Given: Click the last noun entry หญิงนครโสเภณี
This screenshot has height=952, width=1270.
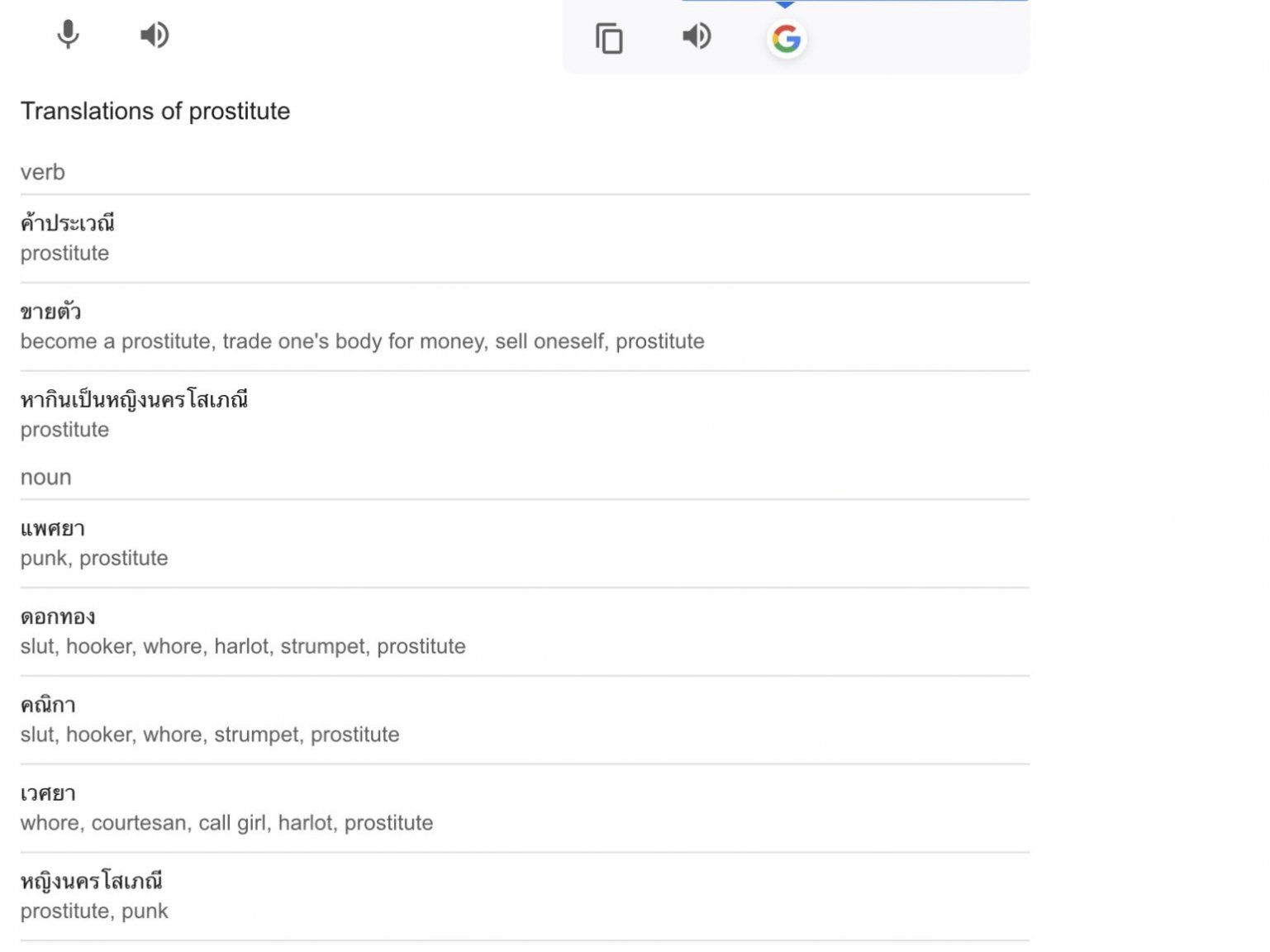Looking at the screenshot, I should pos(91,882).
